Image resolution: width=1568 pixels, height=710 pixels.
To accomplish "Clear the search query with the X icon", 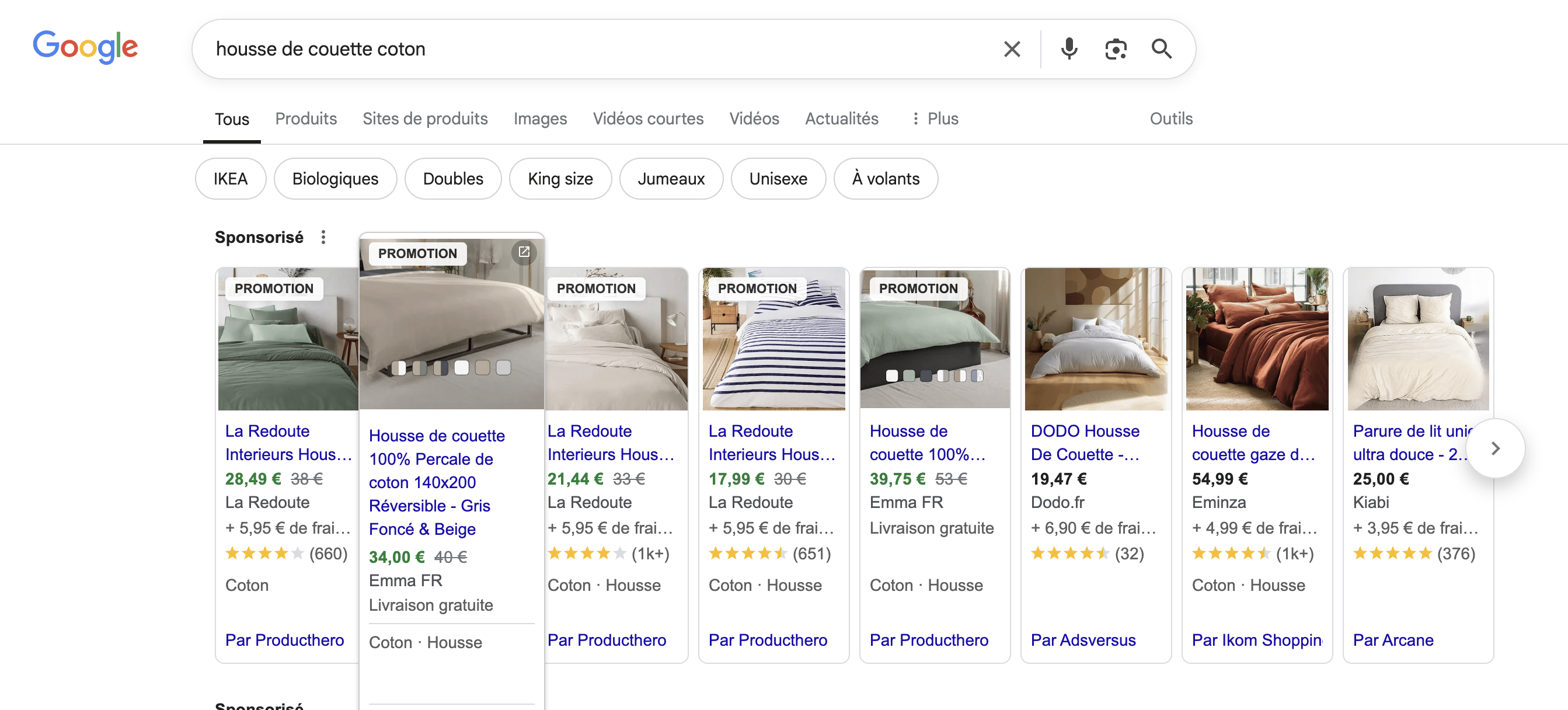I will [1012, 48].
